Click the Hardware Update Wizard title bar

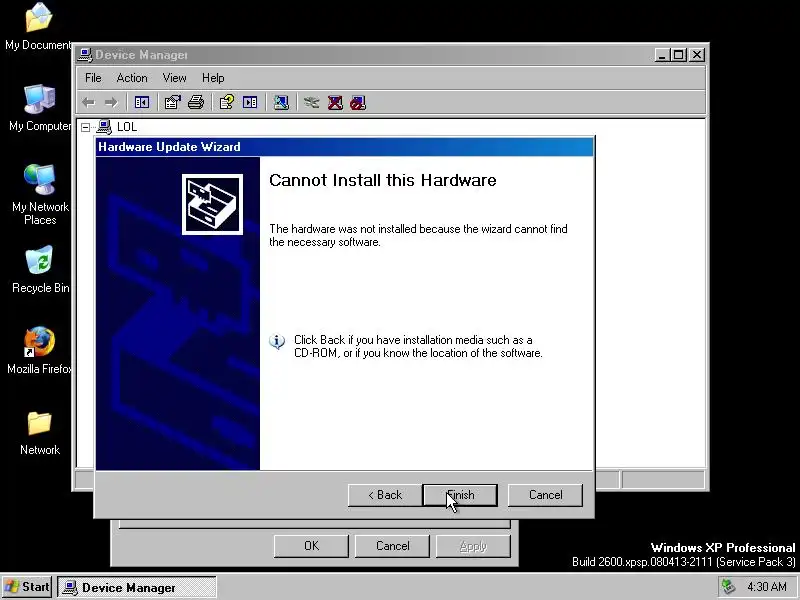344,147
